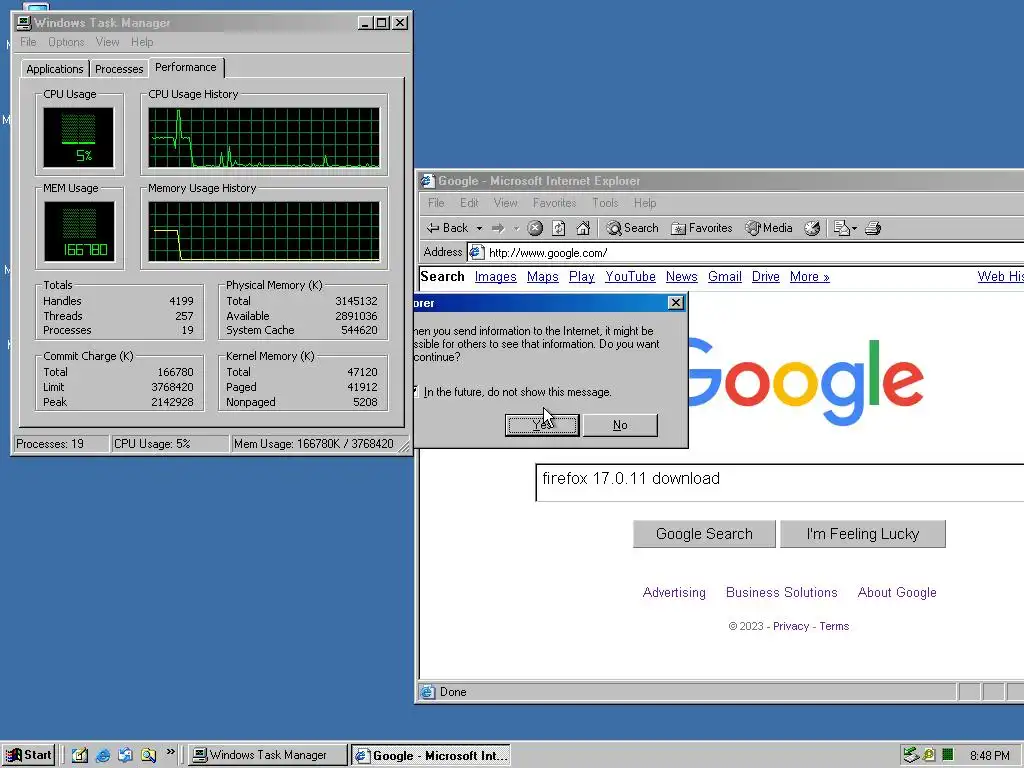This screenshot has width=1024, height=768.
Task: Click the Back arrow in Internet Explorer
Action: coord(447,228)
